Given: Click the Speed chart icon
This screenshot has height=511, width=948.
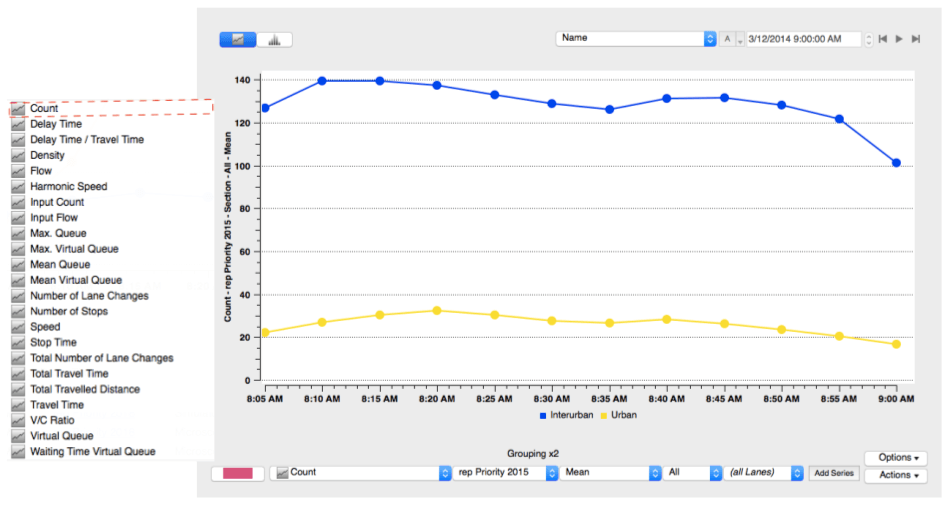Looking at the screenshot, I should coord(18,327).
